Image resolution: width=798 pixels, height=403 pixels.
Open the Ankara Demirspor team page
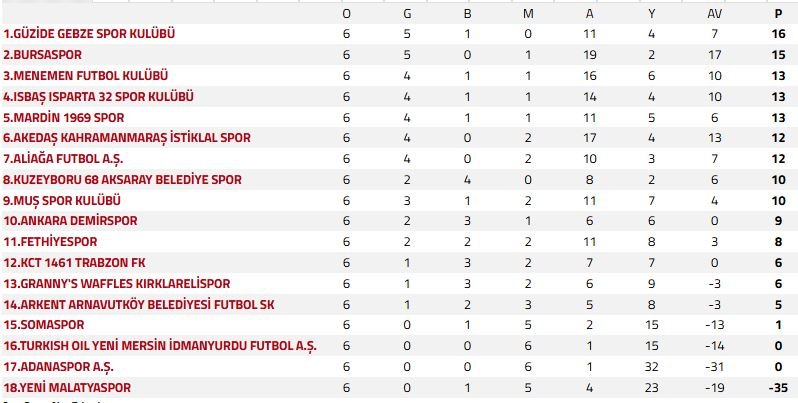click(70, 221)
